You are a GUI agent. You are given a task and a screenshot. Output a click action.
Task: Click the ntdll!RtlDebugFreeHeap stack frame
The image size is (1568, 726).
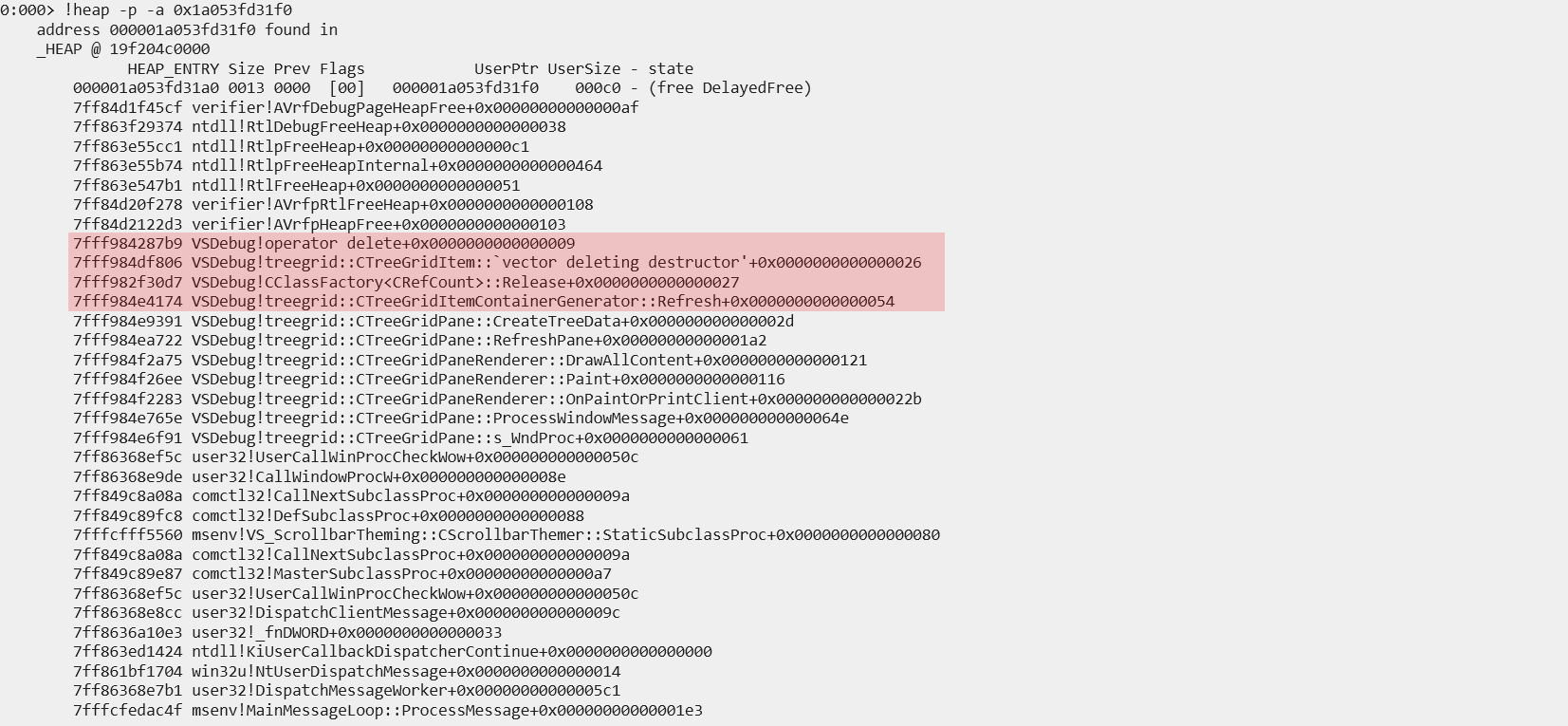[320, 127]
